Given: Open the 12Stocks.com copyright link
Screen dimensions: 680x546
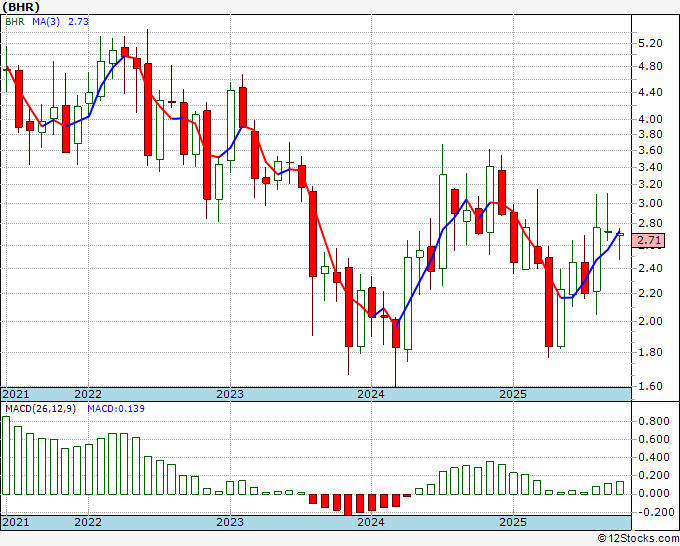Looking at the screenshot, I should coord(639,539).
